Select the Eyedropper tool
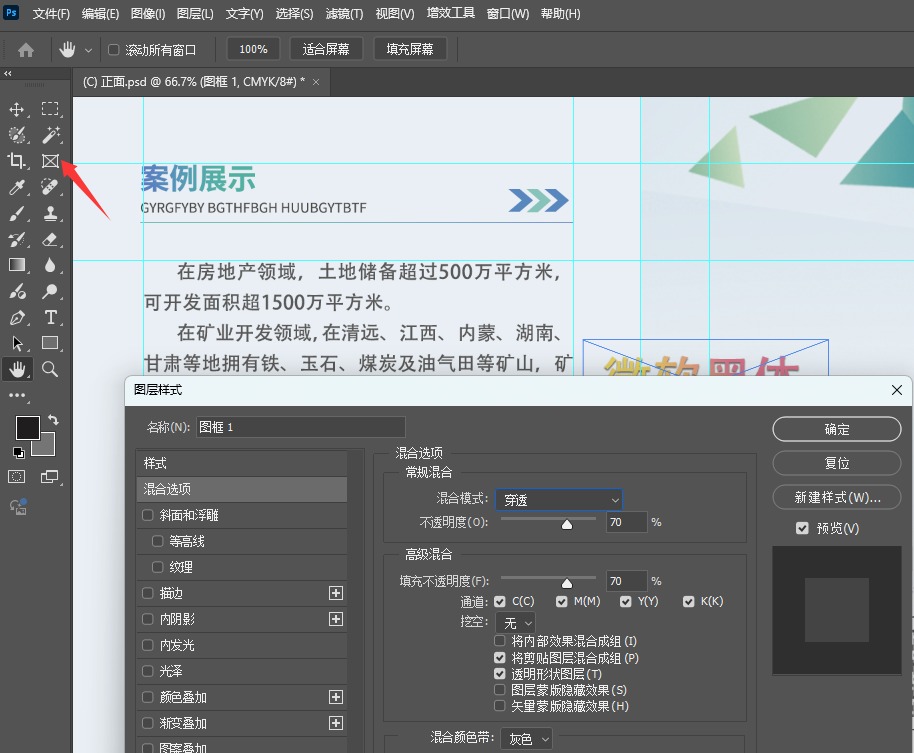The height and width of the screenshot is (753, 914). coord(17,187)
